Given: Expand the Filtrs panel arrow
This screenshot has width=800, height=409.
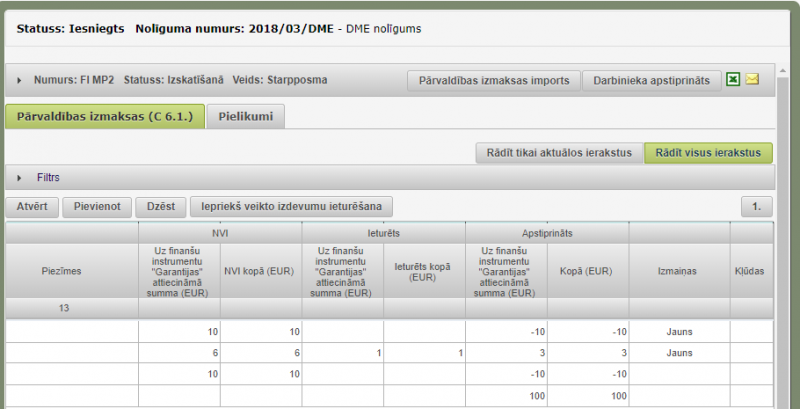Looking at the screenshot, I should tap(19, 178).
